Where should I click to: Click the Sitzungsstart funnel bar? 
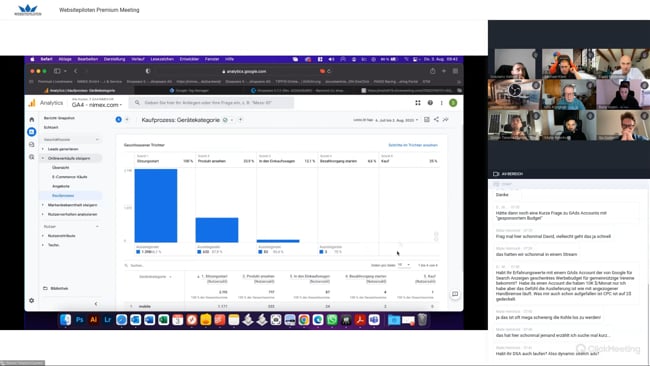point(156,206)
